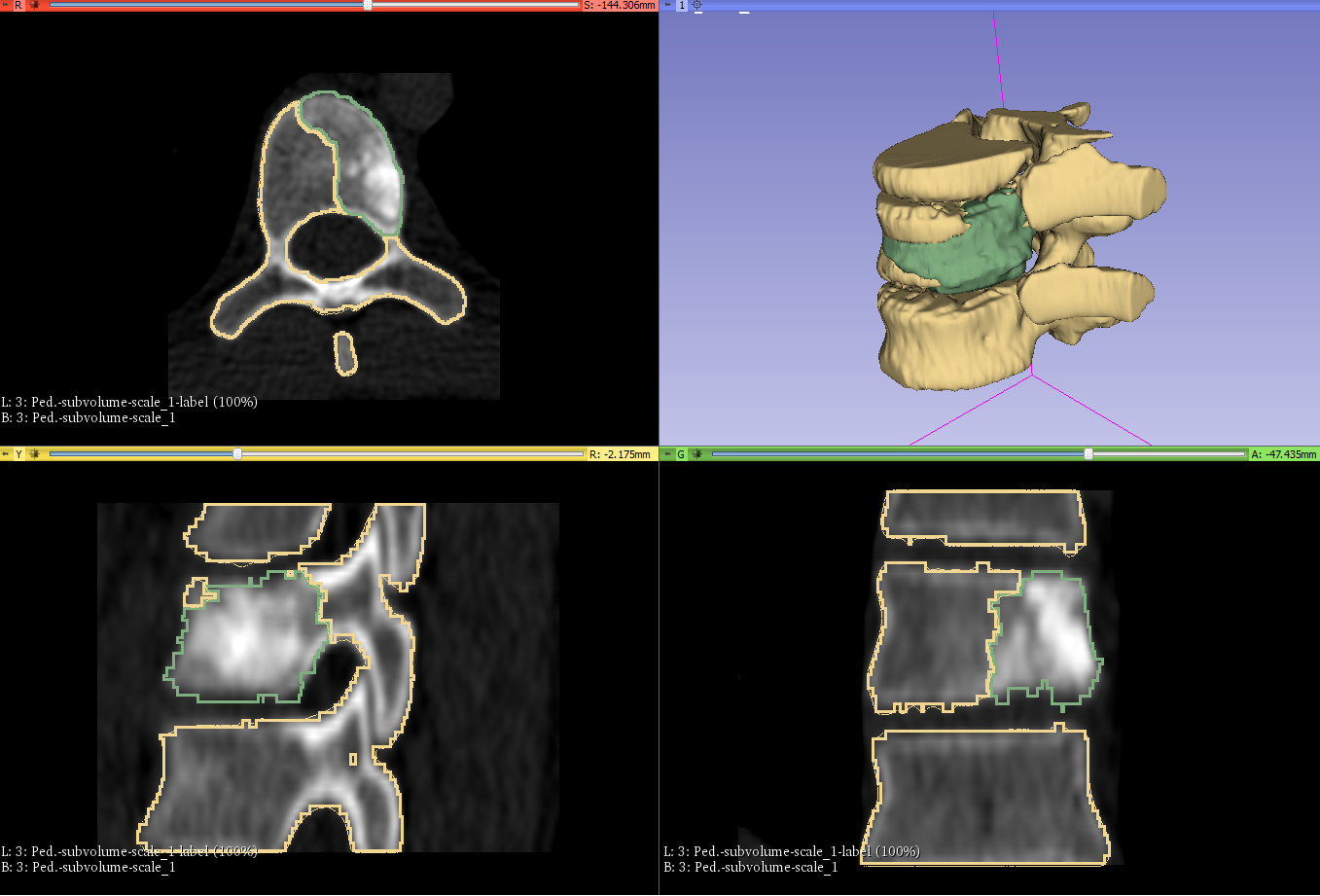
Task: Click the pin icon in the 3D view bar
Action: pyautogui.click(x=667, y=6)
